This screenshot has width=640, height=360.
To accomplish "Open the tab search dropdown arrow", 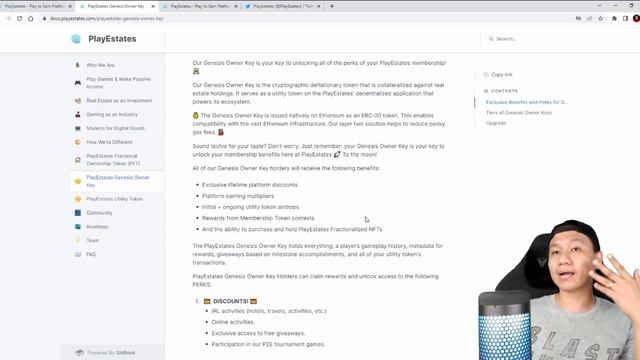I will (x=599, y=6).
